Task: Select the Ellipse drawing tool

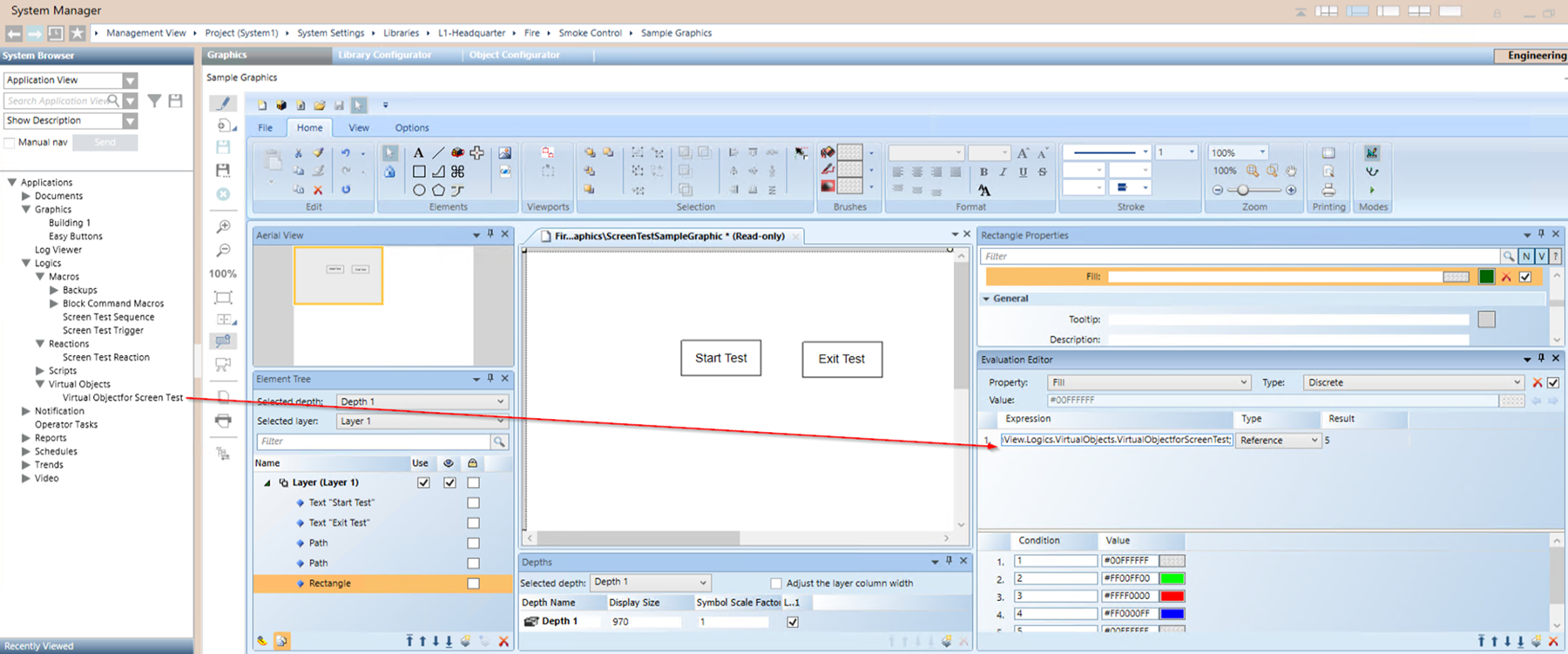Action: 419,190
